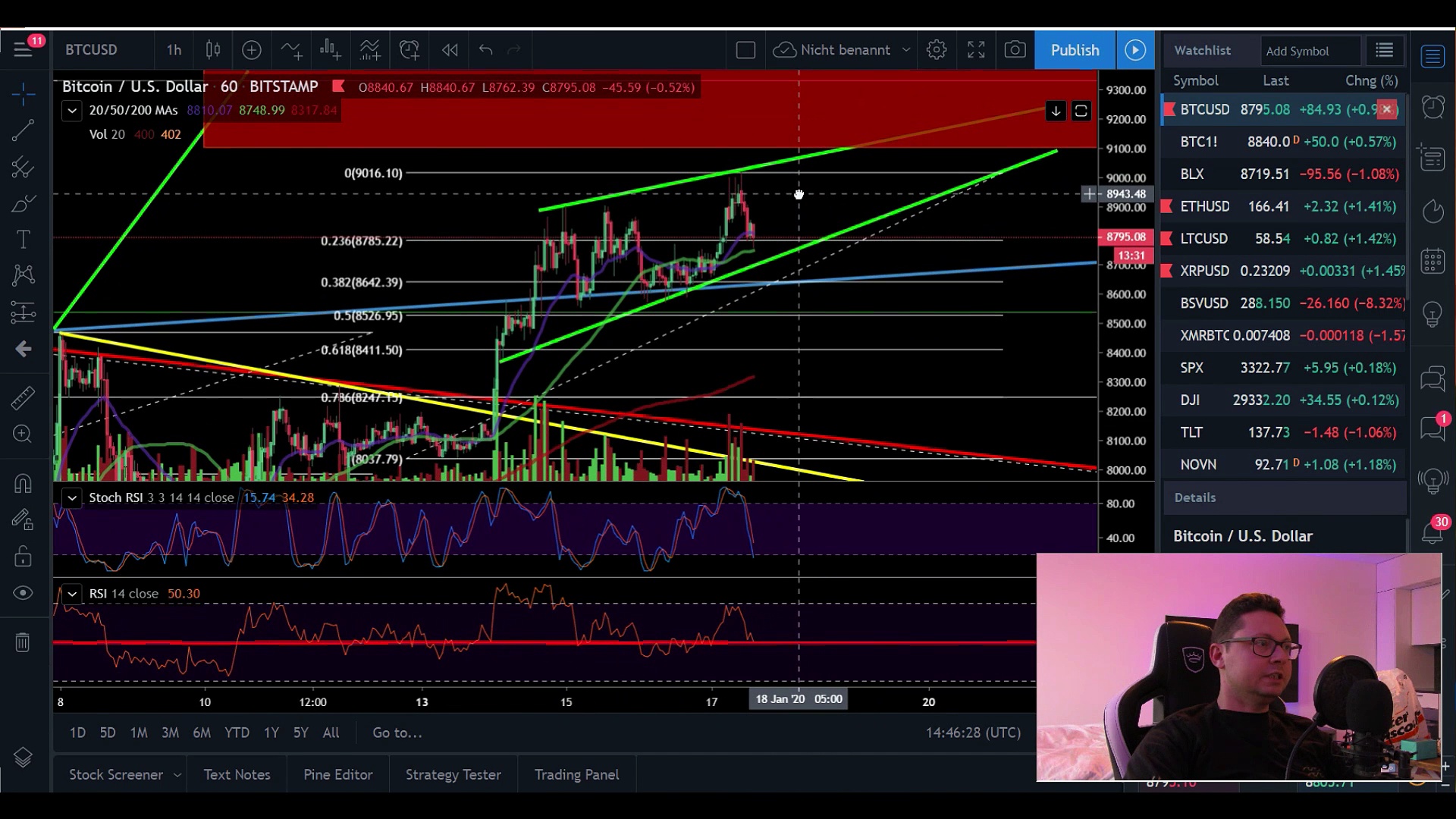Activate the Magnet mode icon

[23, 483]
